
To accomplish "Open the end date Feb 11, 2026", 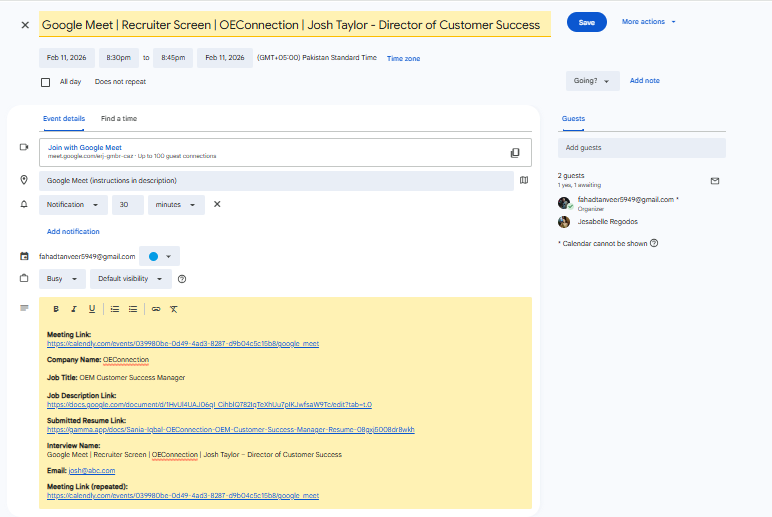I will point(225,58).
